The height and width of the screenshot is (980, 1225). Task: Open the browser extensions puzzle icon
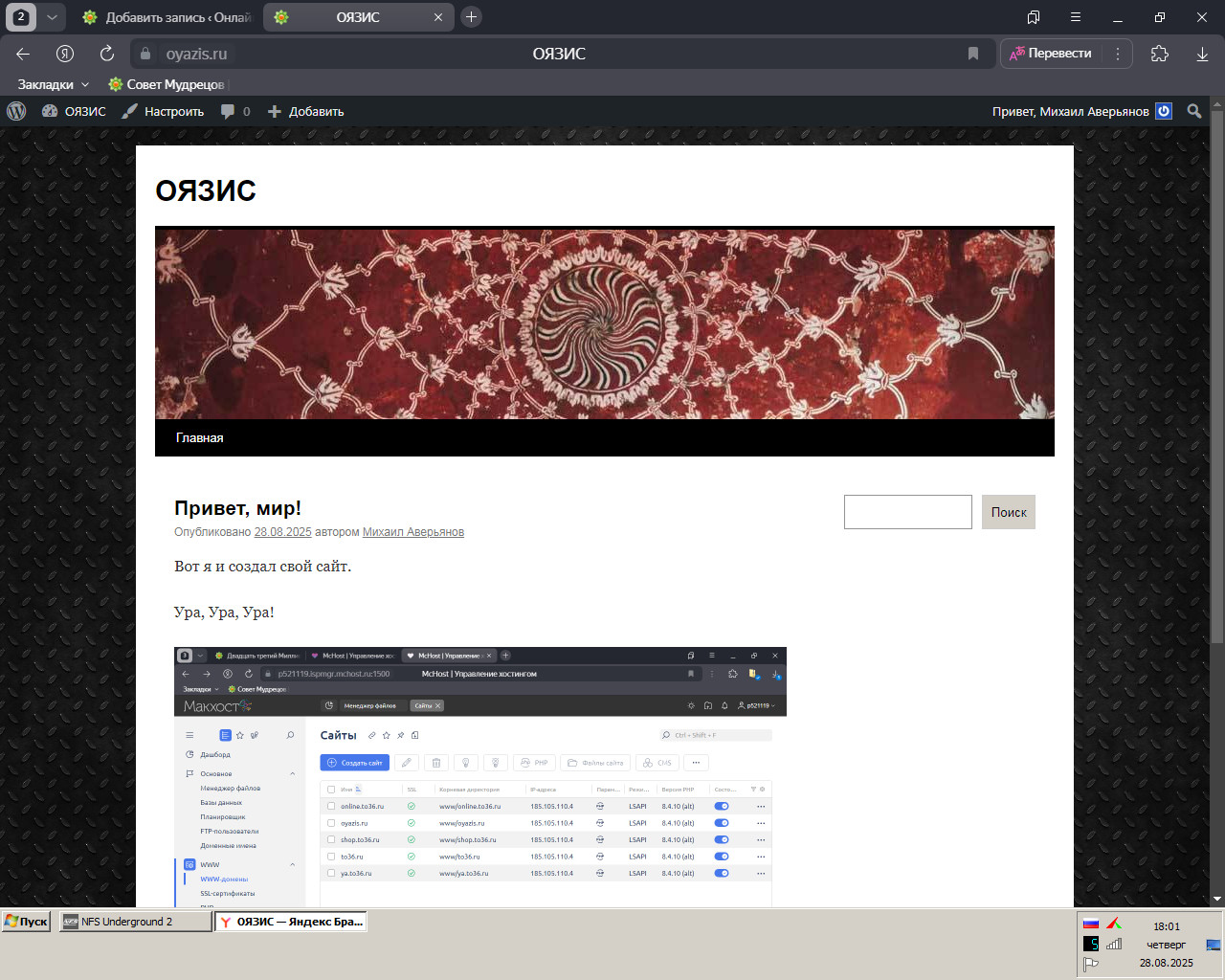(x=1160, y=54)
